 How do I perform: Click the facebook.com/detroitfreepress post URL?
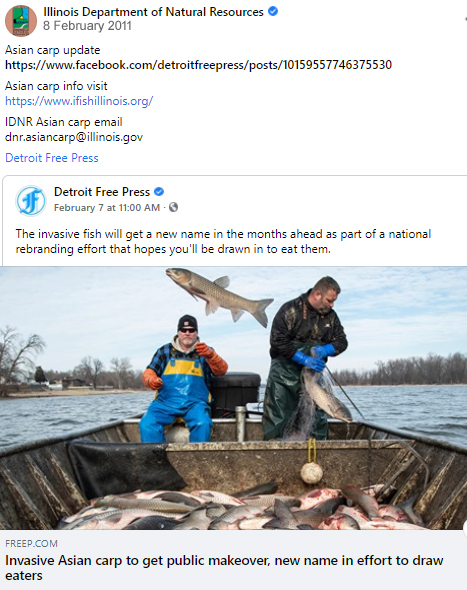(198, 65)
